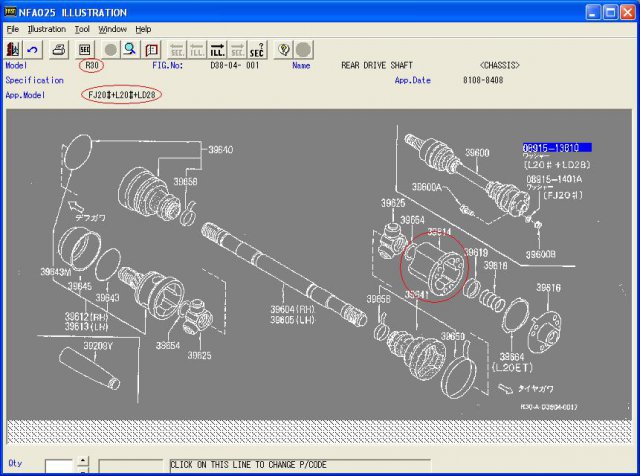
Task: Select highlighted part number 08915-13810
Action: click(x=556, y=147)
